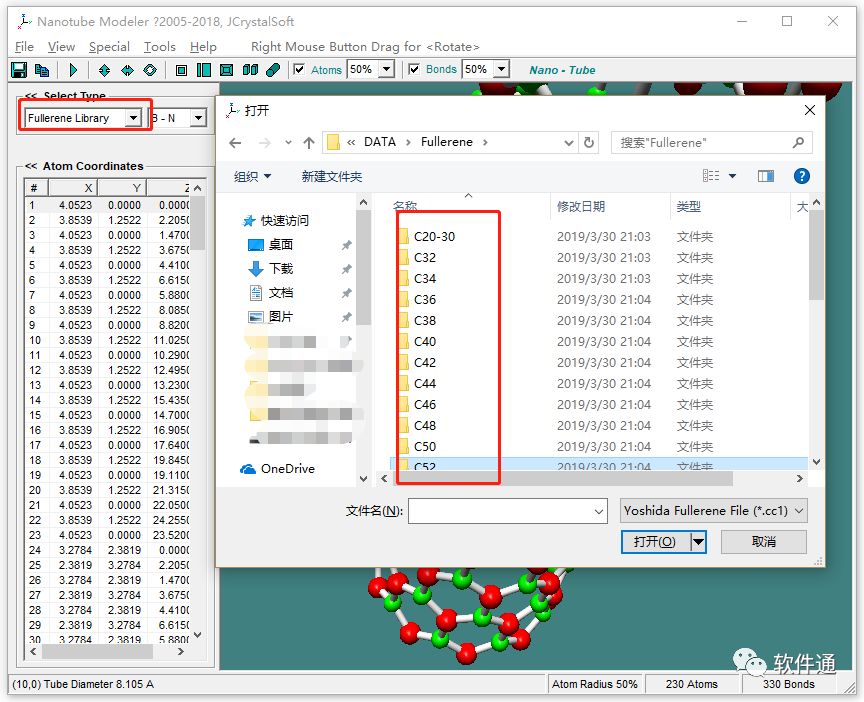Click the vertical double-arrow rotate icon

tap(104, 70)
